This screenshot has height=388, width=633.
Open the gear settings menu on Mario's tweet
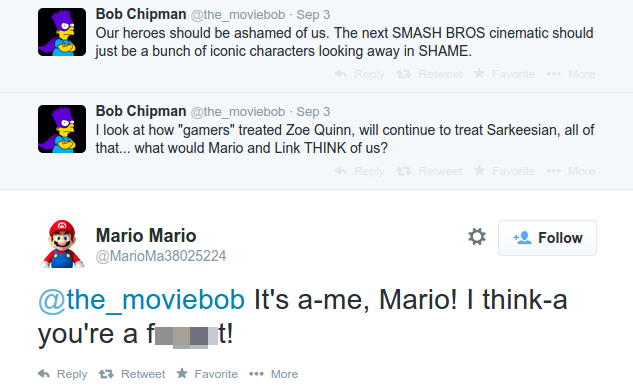(477, 237)
